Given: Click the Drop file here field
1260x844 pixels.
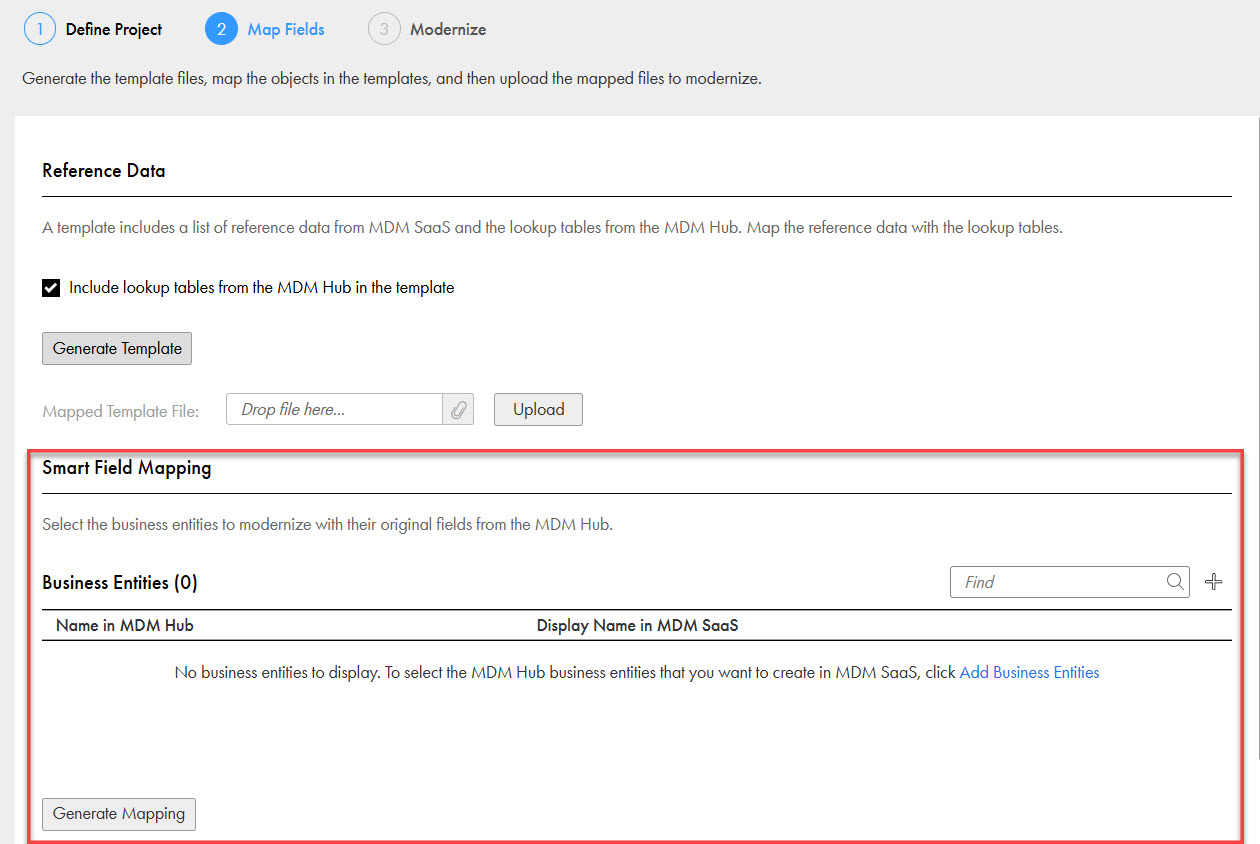Looking at the screenshot, I should click(x=335, y=410).
